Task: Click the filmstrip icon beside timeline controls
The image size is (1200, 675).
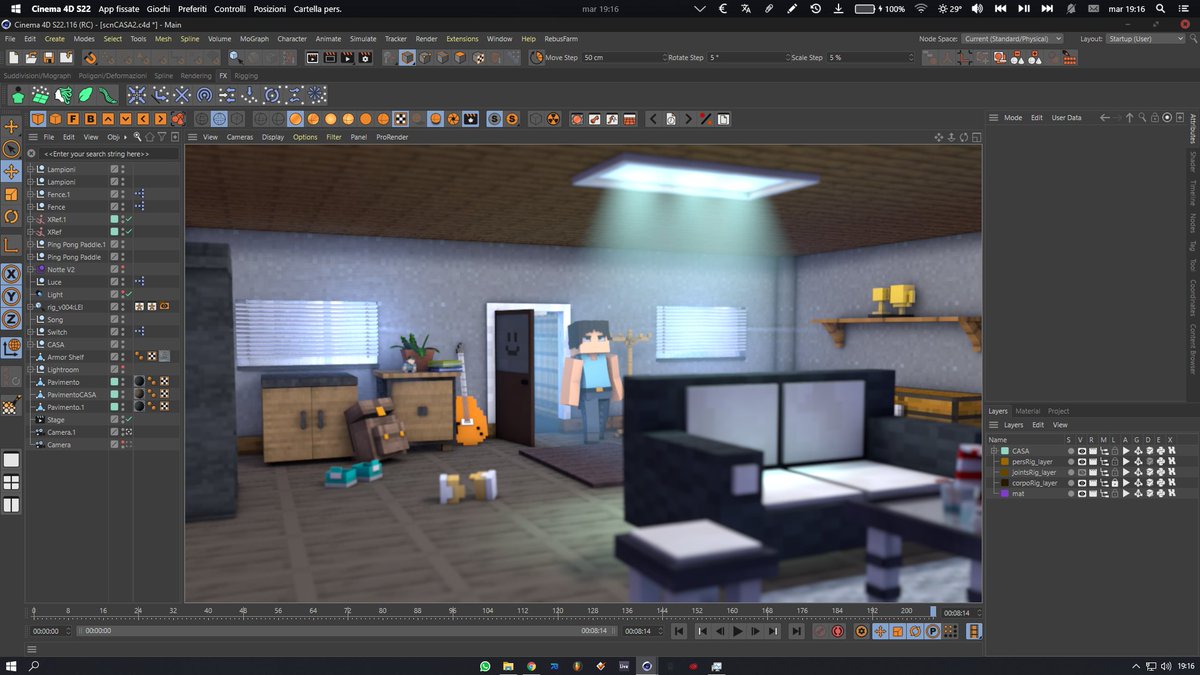Action: click(975, 631)
